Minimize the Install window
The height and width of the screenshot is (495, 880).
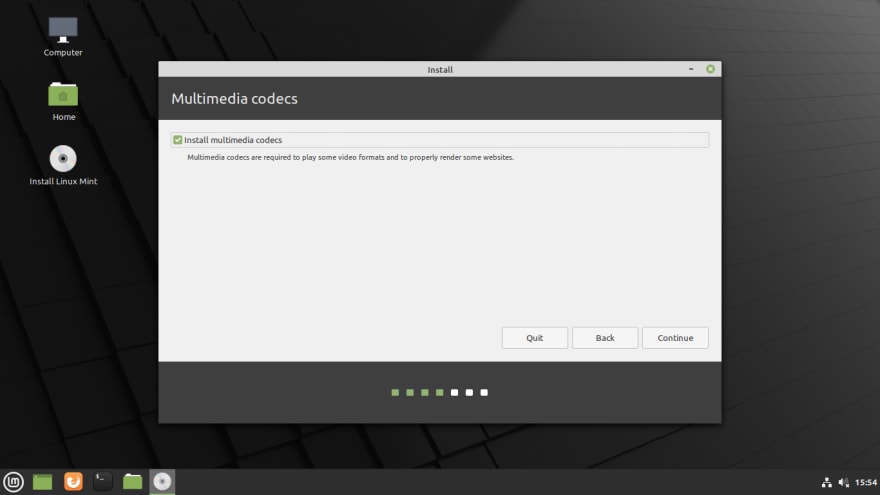(x=691, y=69)
